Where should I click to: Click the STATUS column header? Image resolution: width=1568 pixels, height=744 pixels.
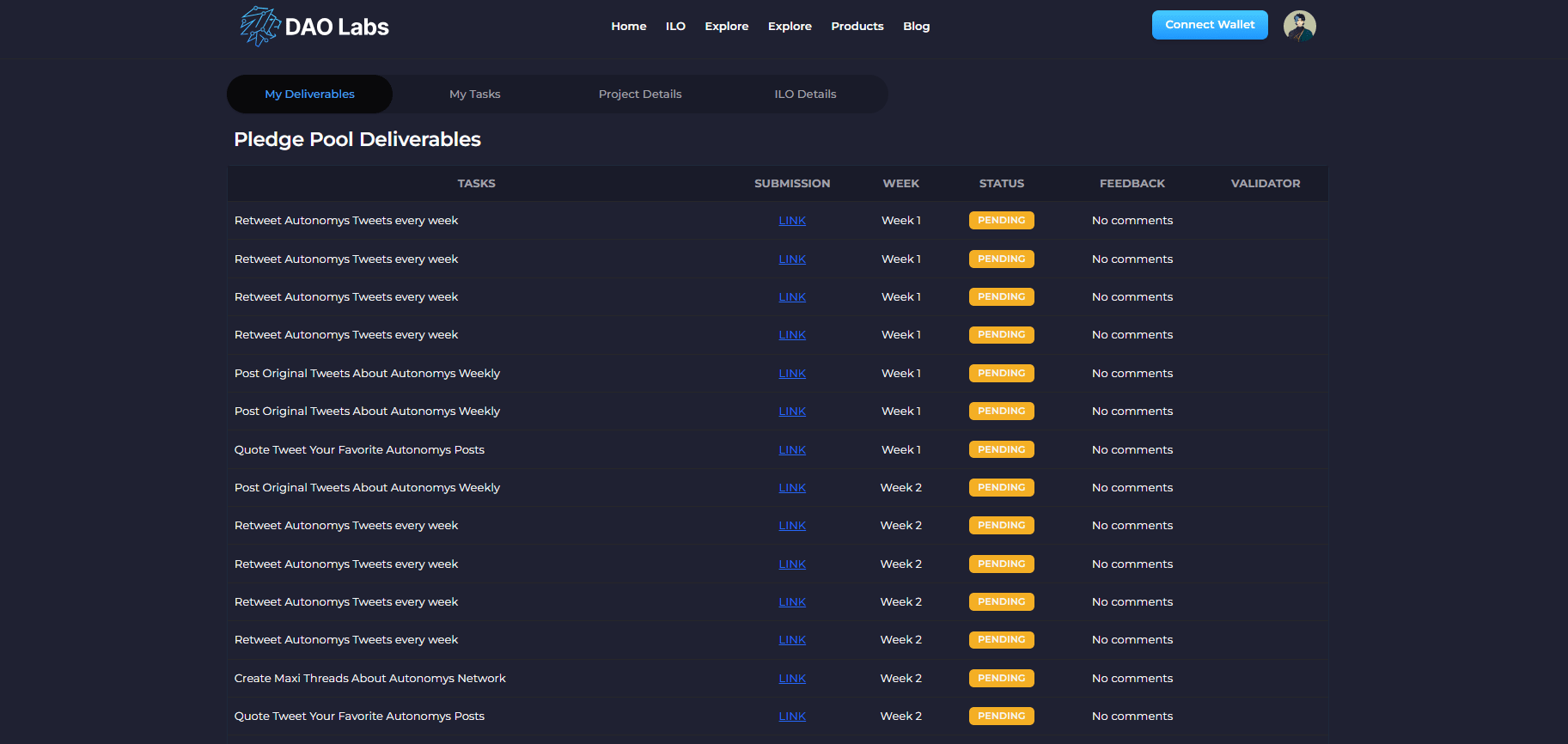(x=1001, y=184)
